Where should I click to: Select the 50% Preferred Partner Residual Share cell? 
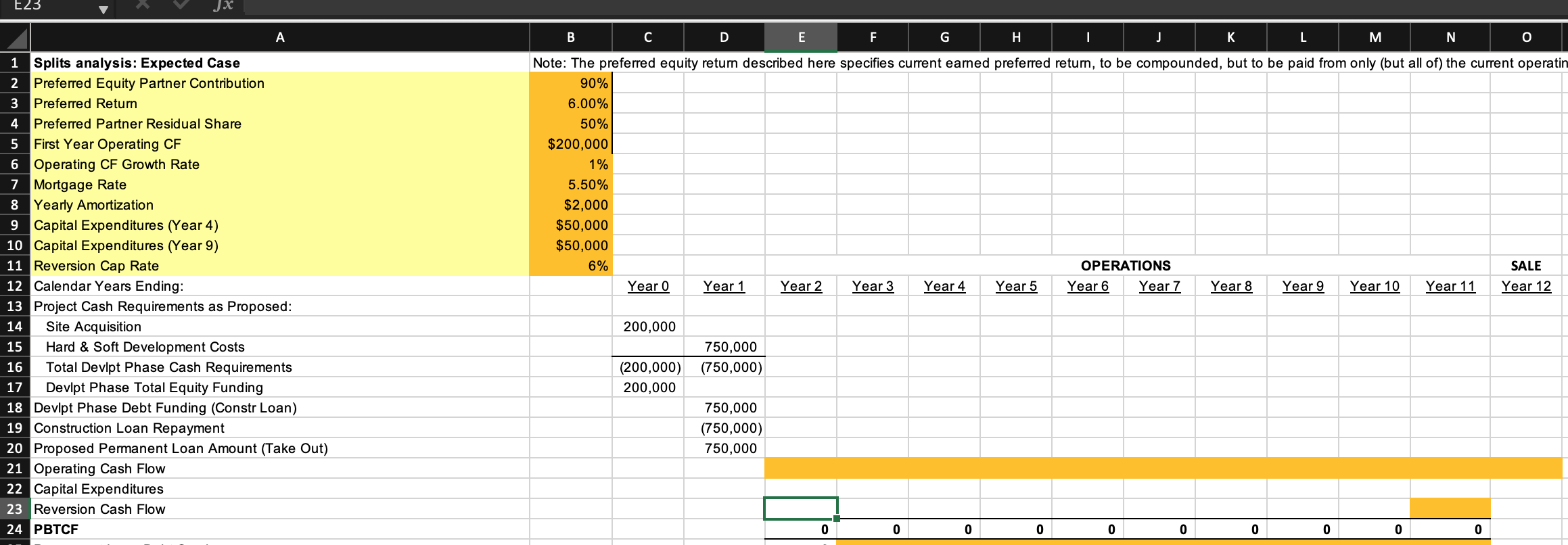pyautogui.click(x=571, y=124)
